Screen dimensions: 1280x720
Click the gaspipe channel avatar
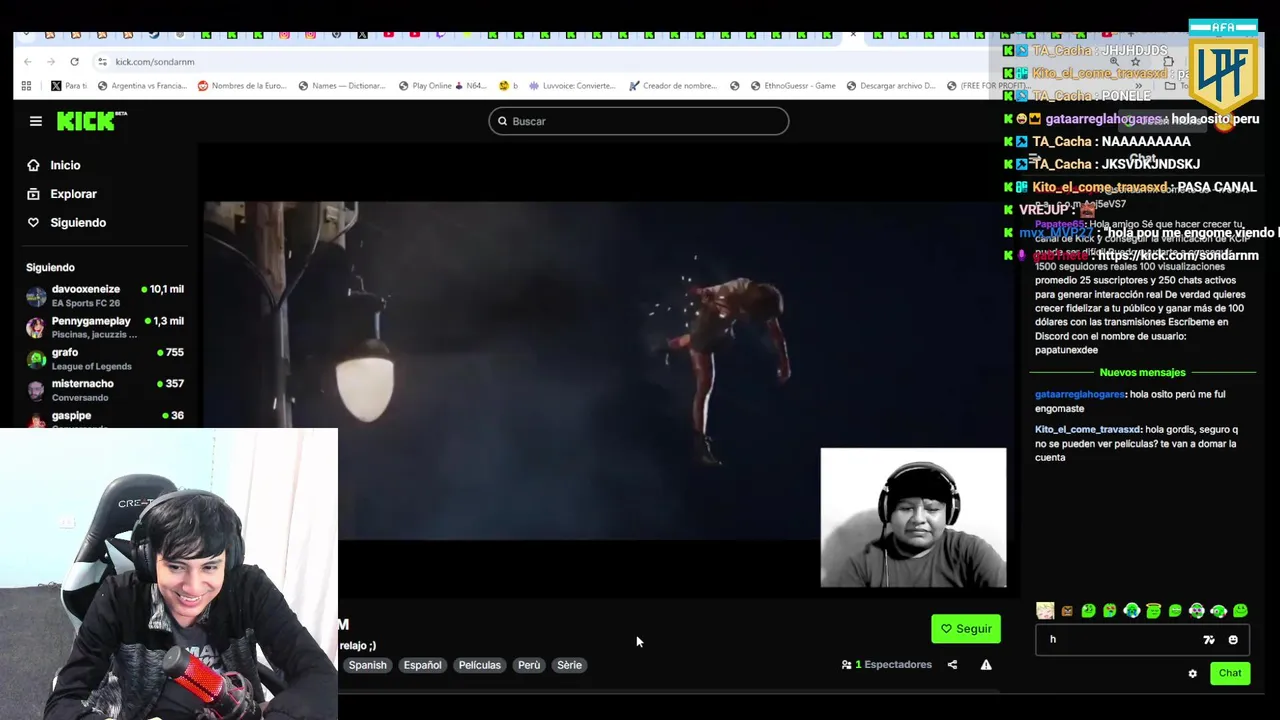pyautogui.click(x=36, y=420)
